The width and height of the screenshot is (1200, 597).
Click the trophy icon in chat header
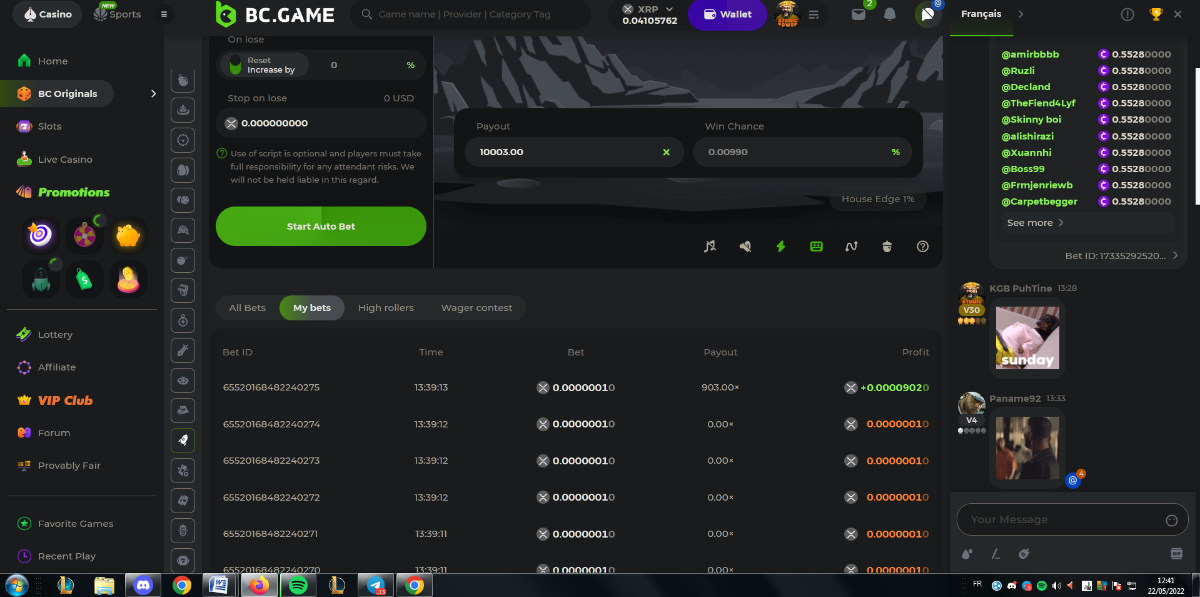[x=1157, y=15]
